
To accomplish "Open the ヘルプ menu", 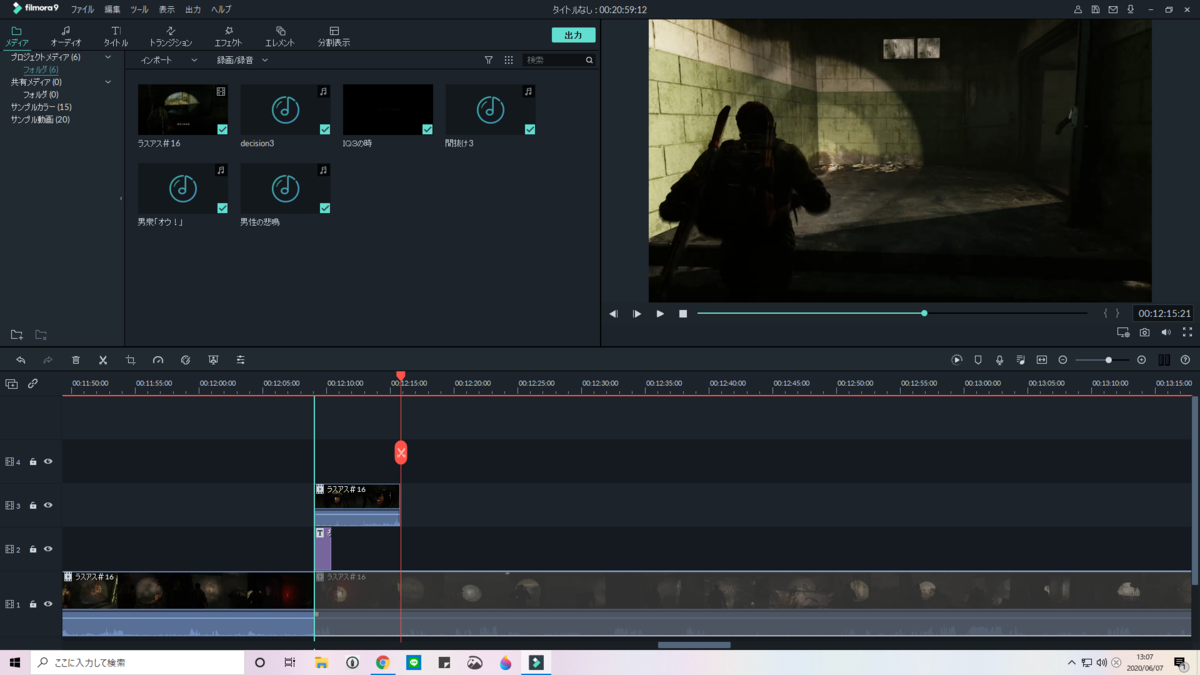I will pyautogui.click(x=221, y=9).
